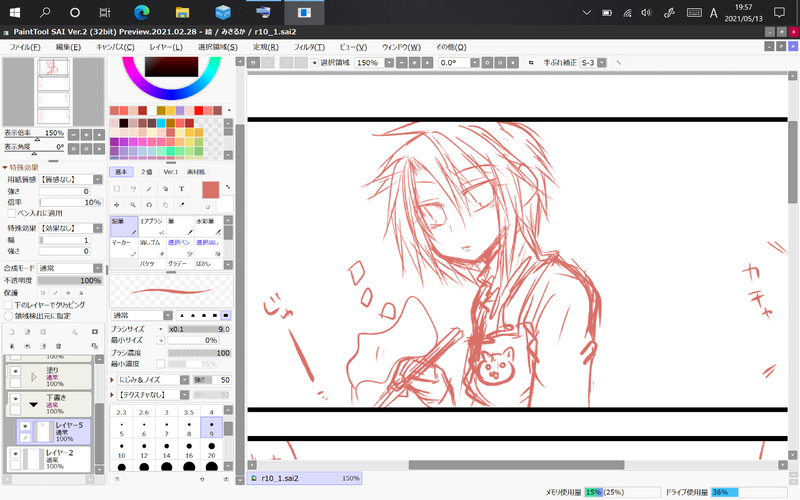Image resolution: width=800 pixels, height=500 pixels.
Task: Select the zoom magnifier tool
Action: tap(133, 205)
